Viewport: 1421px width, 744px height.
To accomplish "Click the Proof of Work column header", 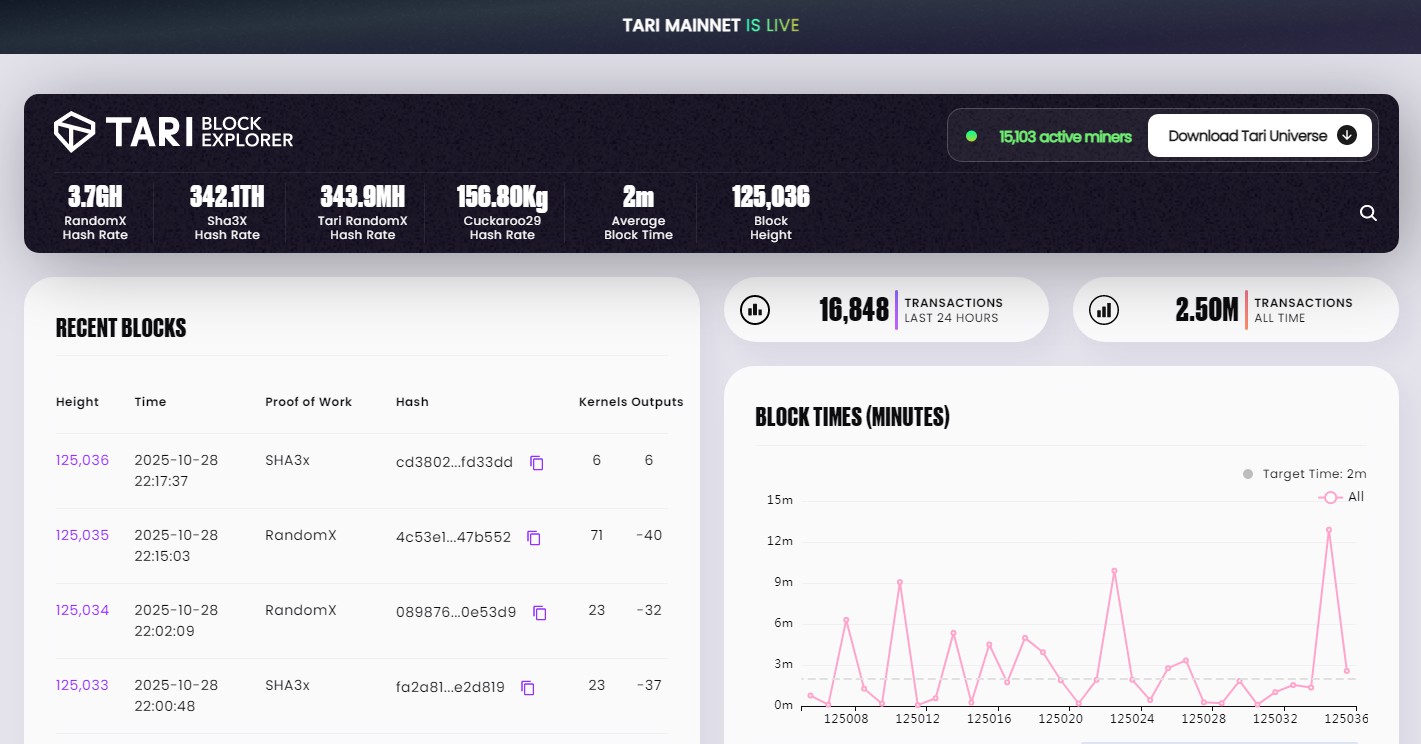I will click(x=308, y=402).
